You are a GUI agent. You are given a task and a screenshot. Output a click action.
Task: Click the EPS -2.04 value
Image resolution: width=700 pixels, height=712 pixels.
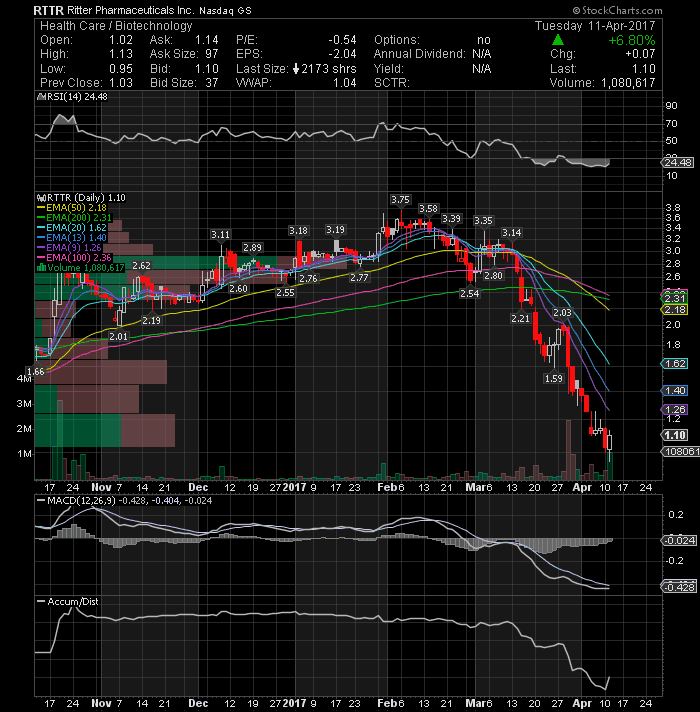(342, 54)
